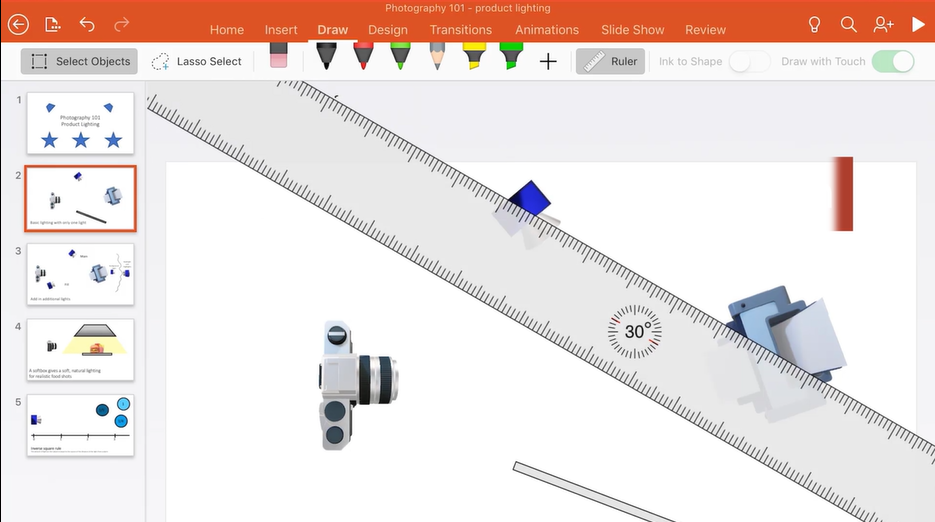The width and height of the screenshot is (935, 522).
Task: Open the Home tab
Action: click(227, 30)
